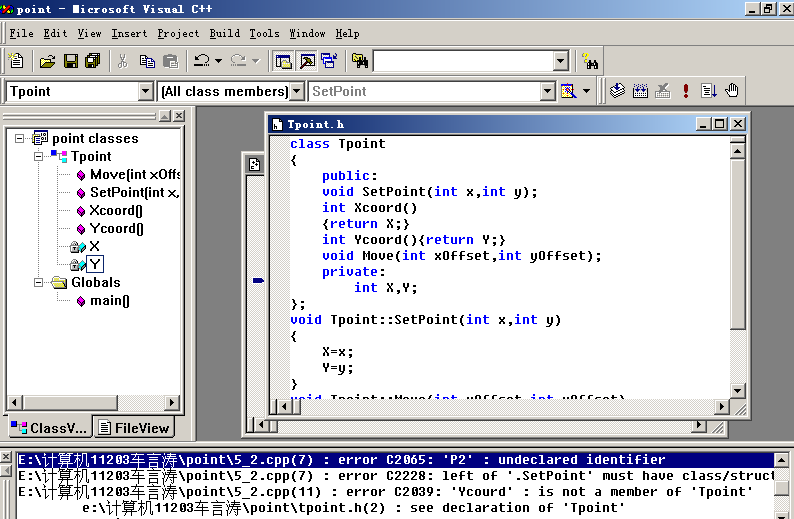794x519 pixels.
Task: Click class tree horizontal scroll right arrow
Action: 172,403
